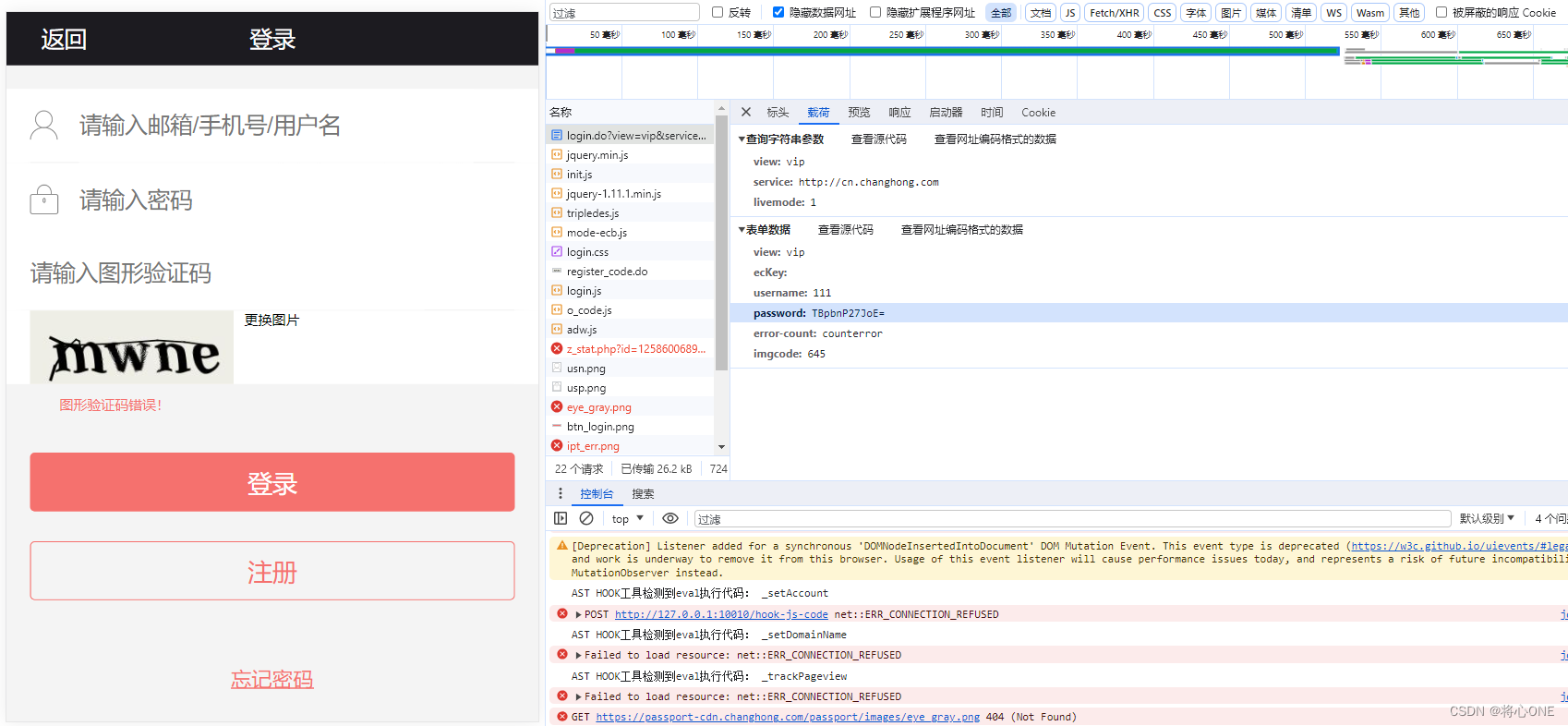Collapse the 查询字符串参数 section
The height and width of the screenshot is (726, 1568).
(x=742, y=139)
